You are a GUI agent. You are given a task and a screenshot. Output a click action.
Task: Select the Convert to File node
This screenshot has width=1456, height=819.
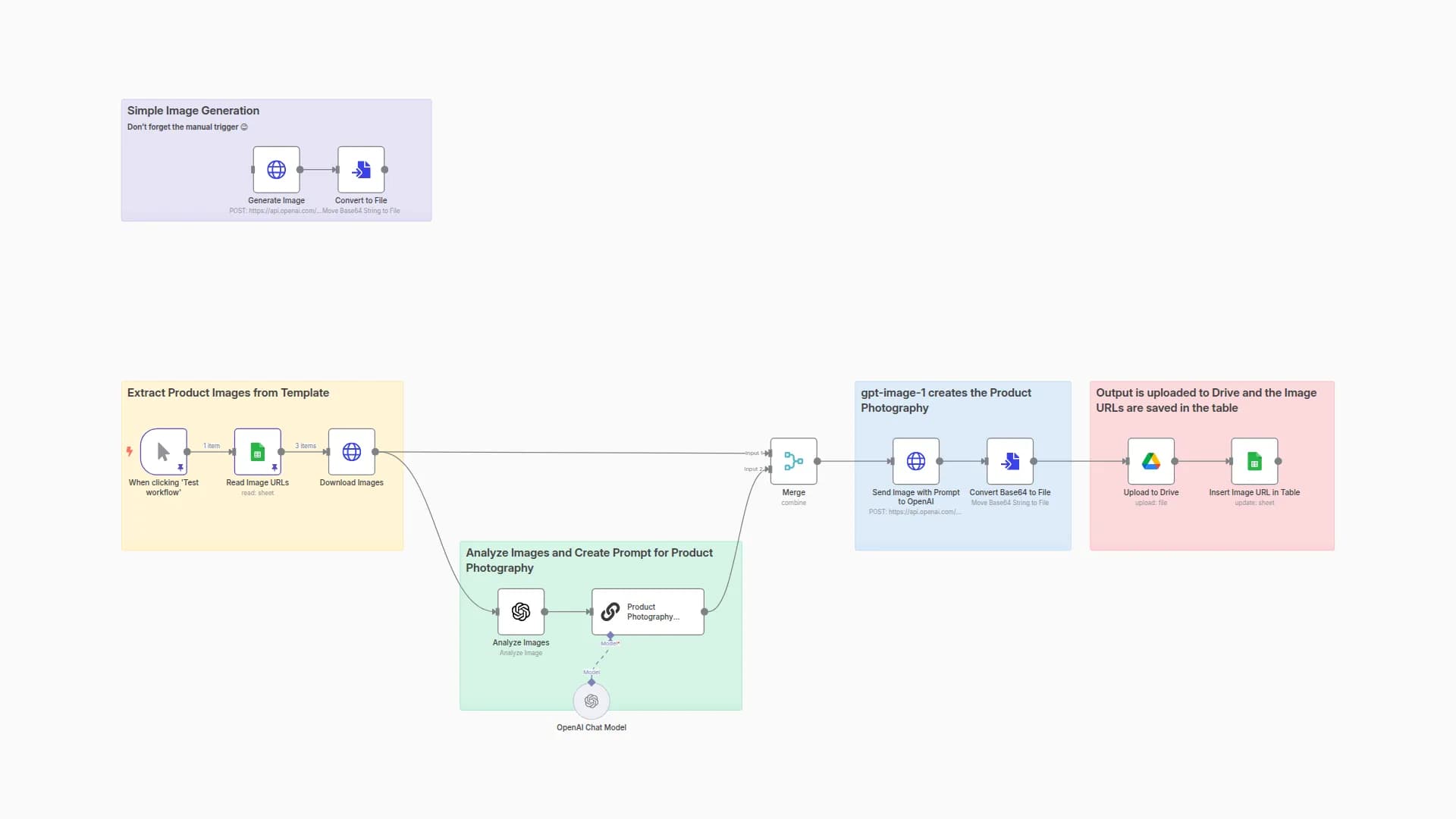tap(361, 170)
